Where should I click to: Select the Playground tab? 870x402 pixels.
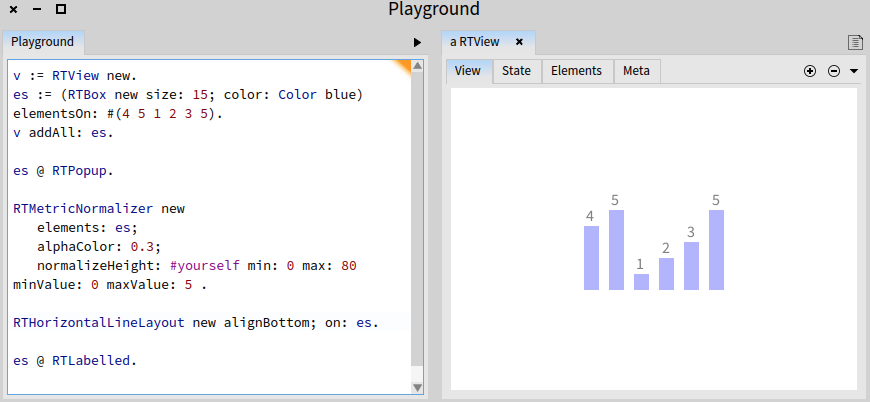click(42, 42)
